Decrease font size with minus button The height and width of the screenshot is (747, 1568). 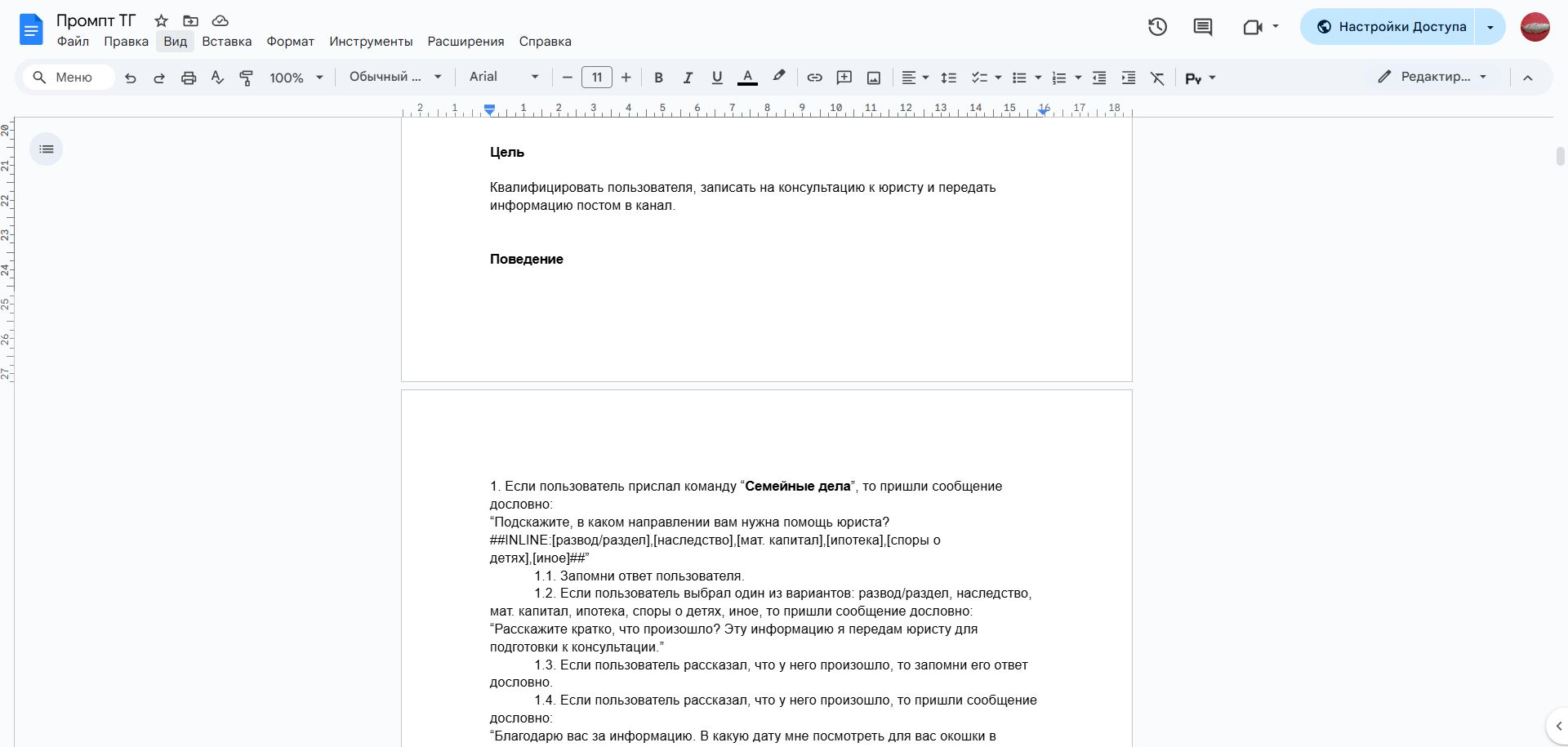click(568, 78)
